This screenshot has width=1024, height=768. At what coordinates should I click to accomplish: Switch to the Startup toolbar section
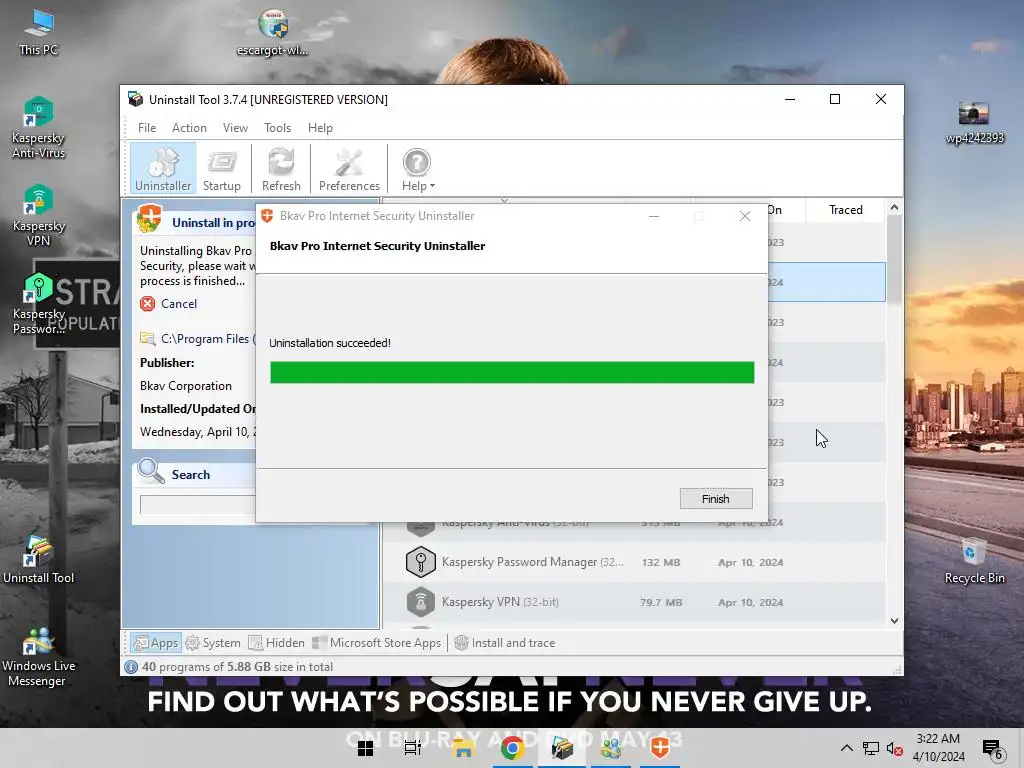(x=222, y=168)
